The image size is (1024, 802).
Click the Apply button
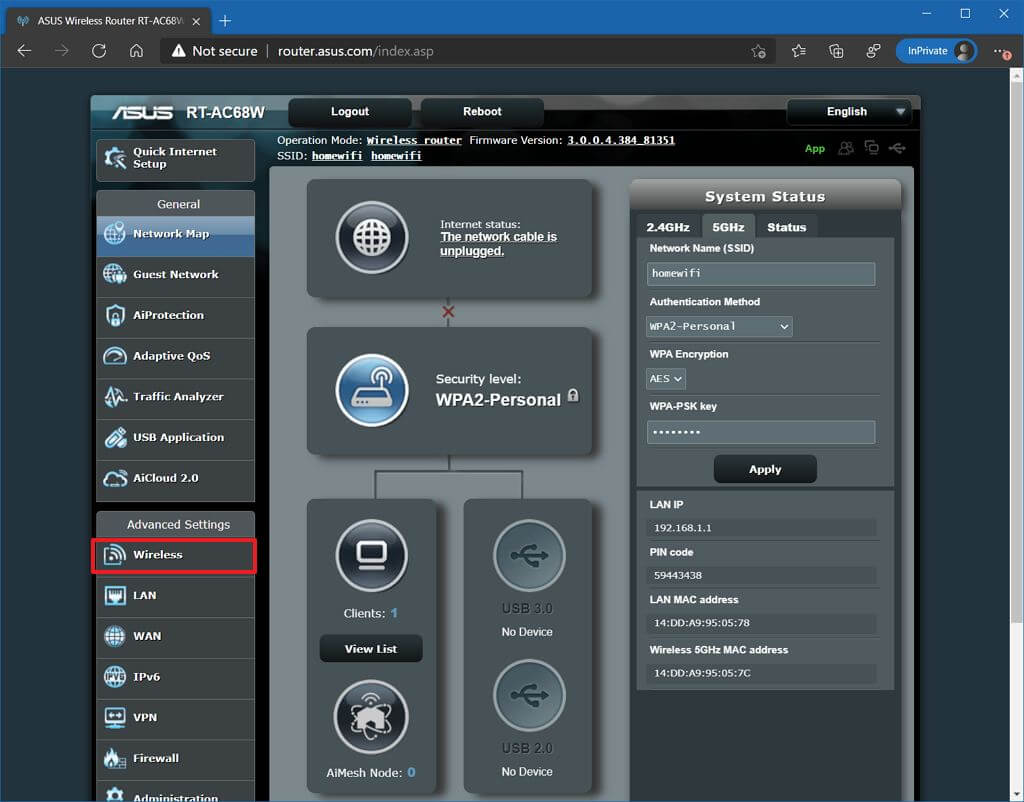765,469
